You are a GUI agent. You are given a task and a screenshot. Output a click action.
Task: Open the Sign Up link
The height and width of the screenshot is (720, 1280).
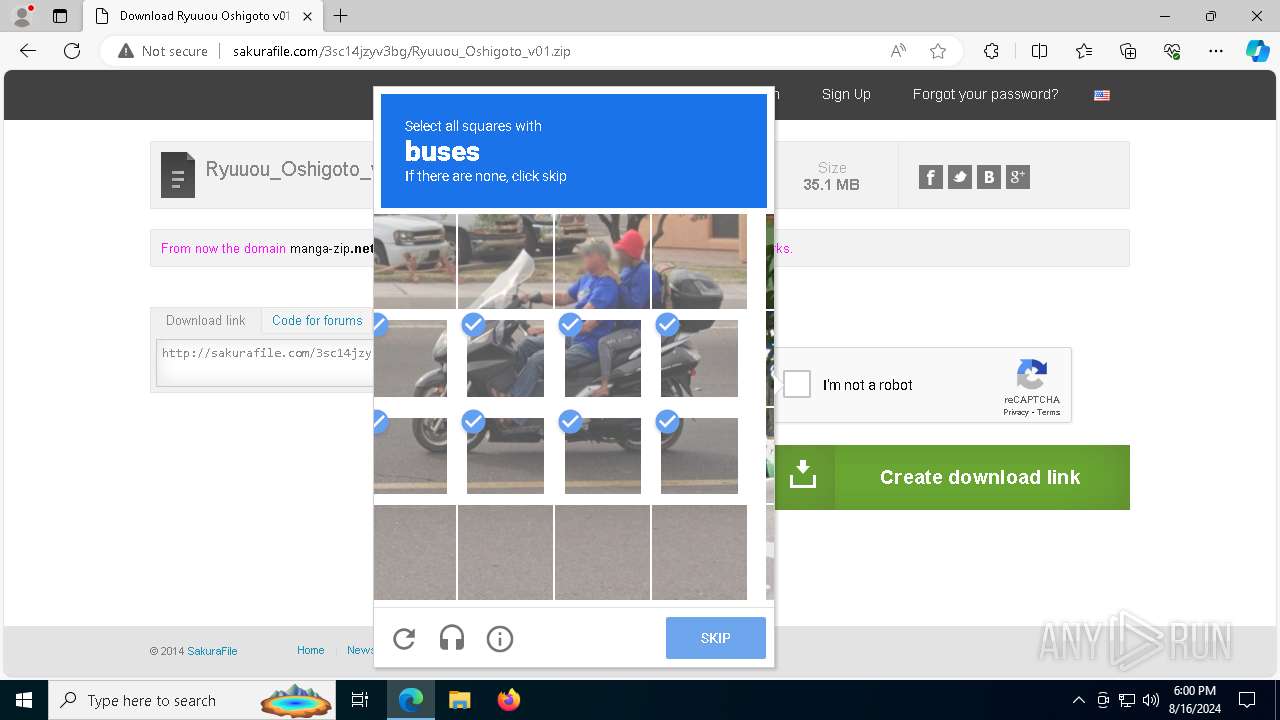click(x=846, y=94)
